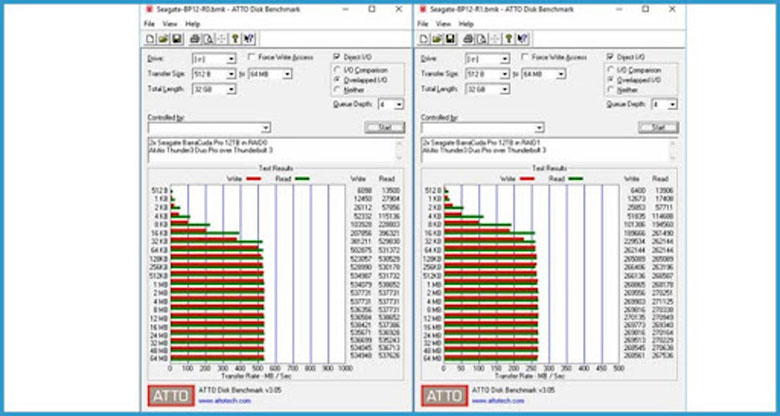Open the File menu in R1 window
Viewport: 780px width, 416px height.
pos(423,24)
